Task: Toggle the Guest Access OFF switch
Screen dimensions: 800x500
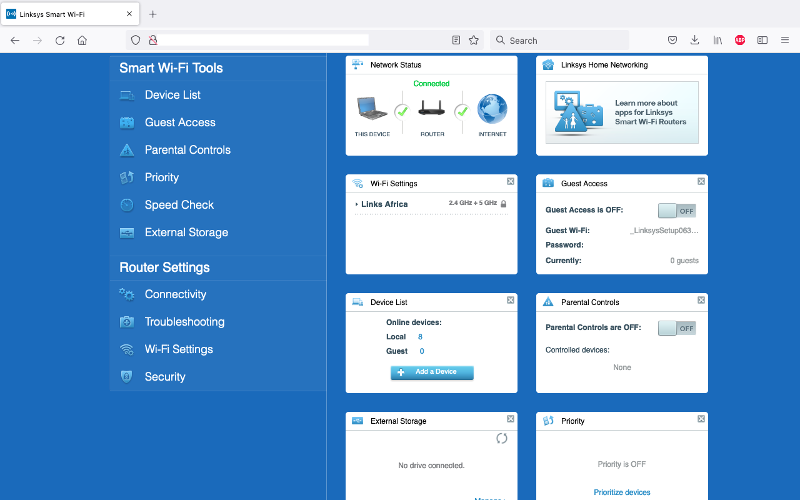Action: 677,211
